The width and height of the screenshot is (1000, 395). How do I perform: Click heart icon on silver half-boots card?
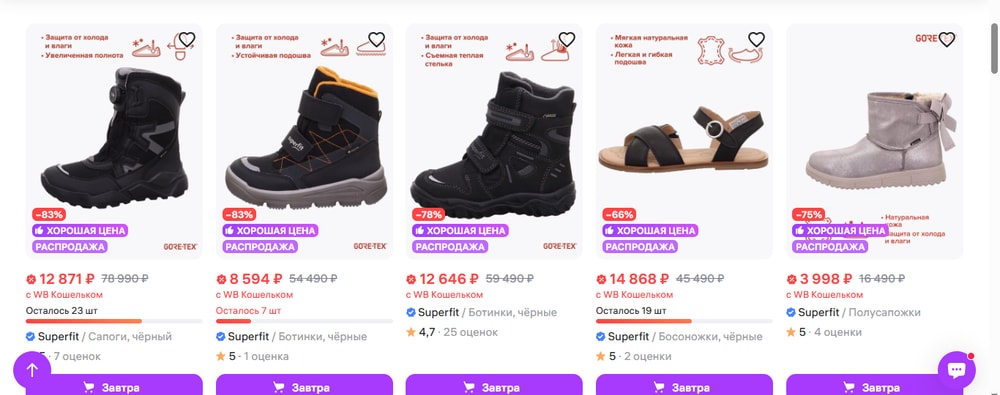pos(946,40)
